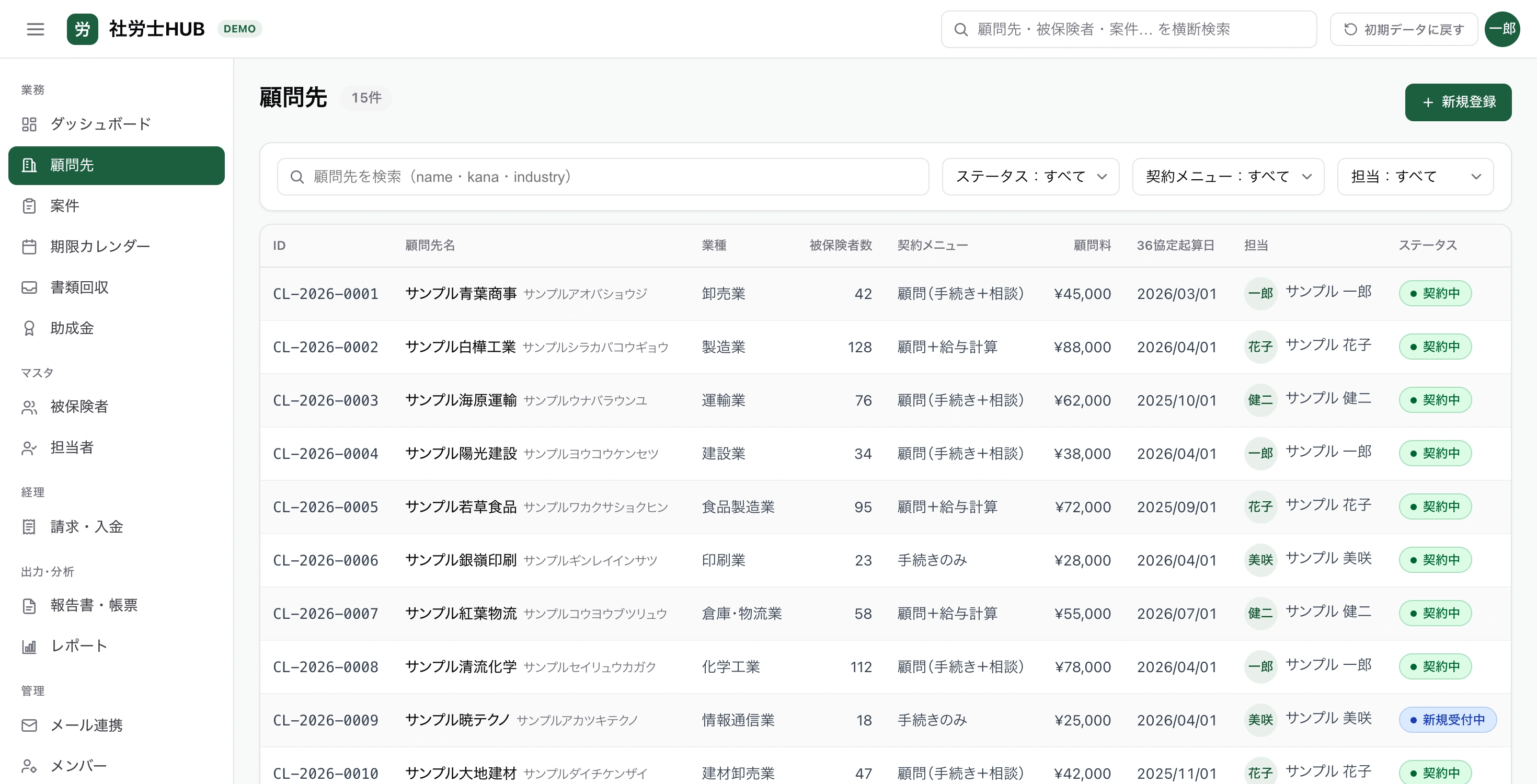Click ID cell CL-2026-0007
The height and width of the screenshot is (784, 1537).
[326, 614]
